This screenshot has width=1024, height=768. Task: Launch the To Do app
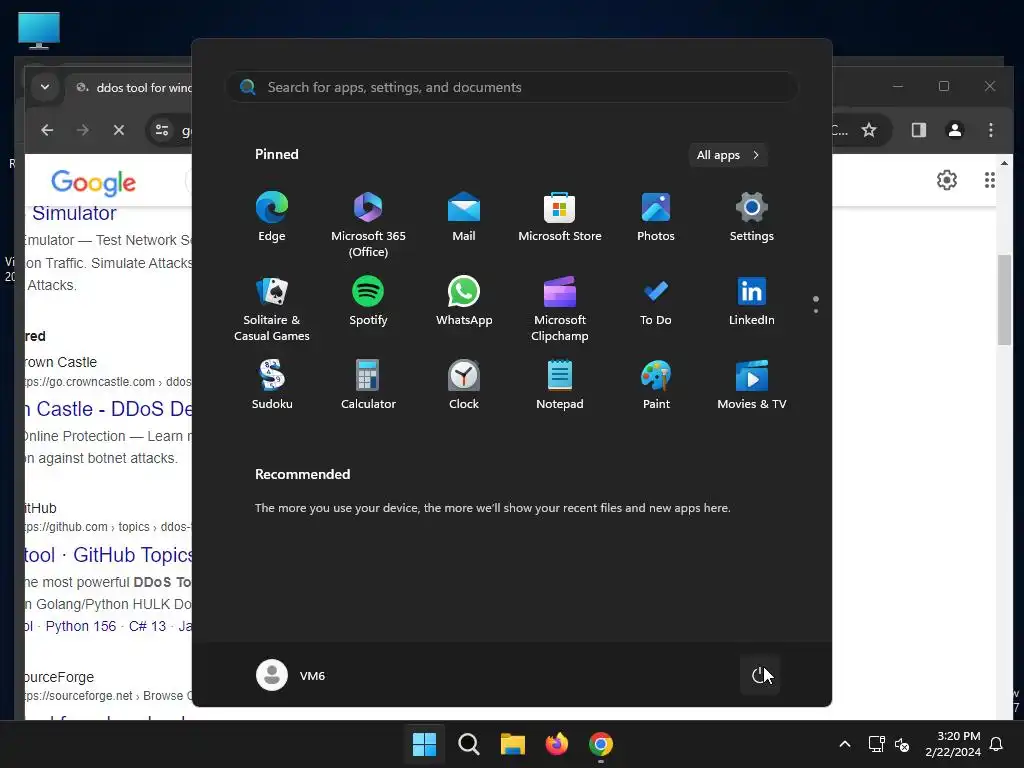656,301
